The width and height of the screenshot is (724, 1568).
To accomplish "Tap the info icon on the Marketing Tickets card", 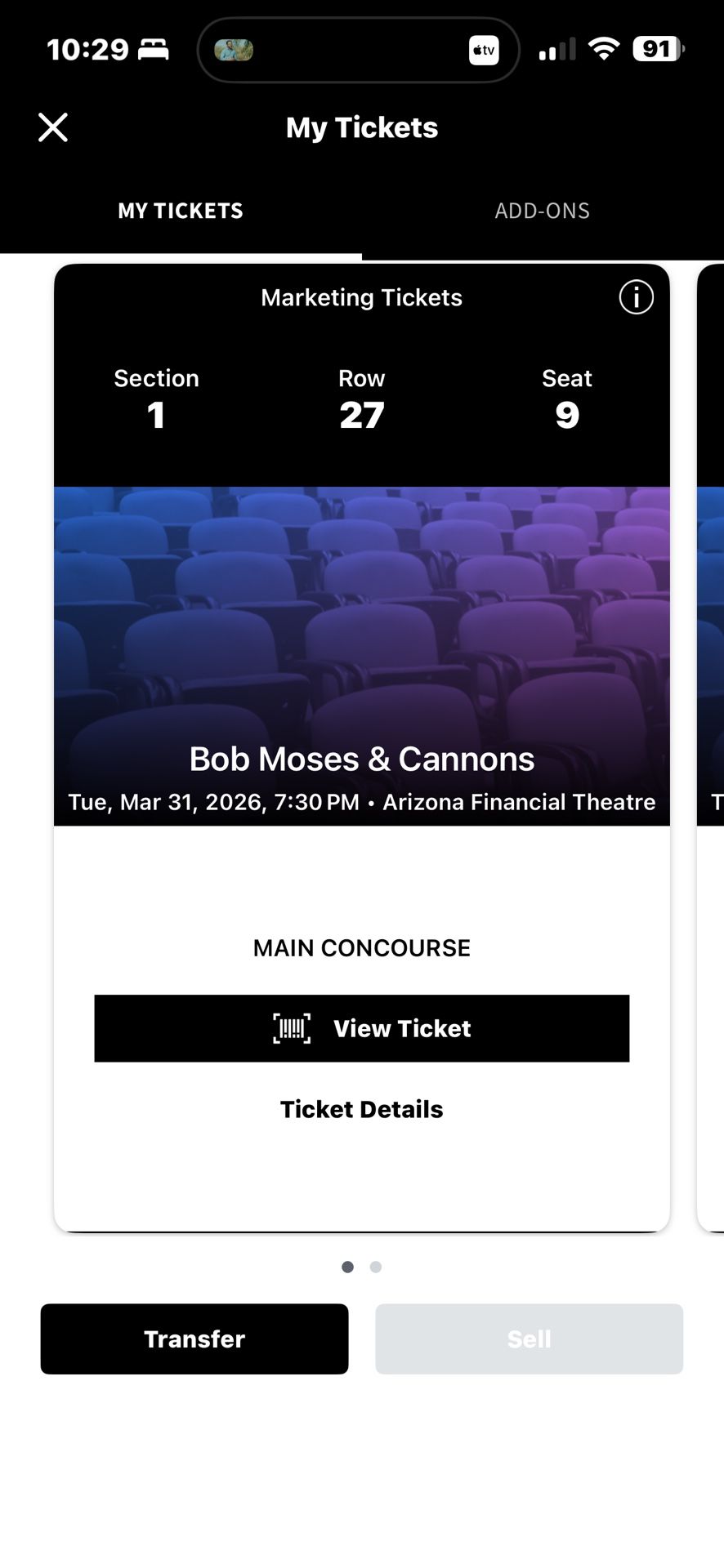I will (635, 297).
